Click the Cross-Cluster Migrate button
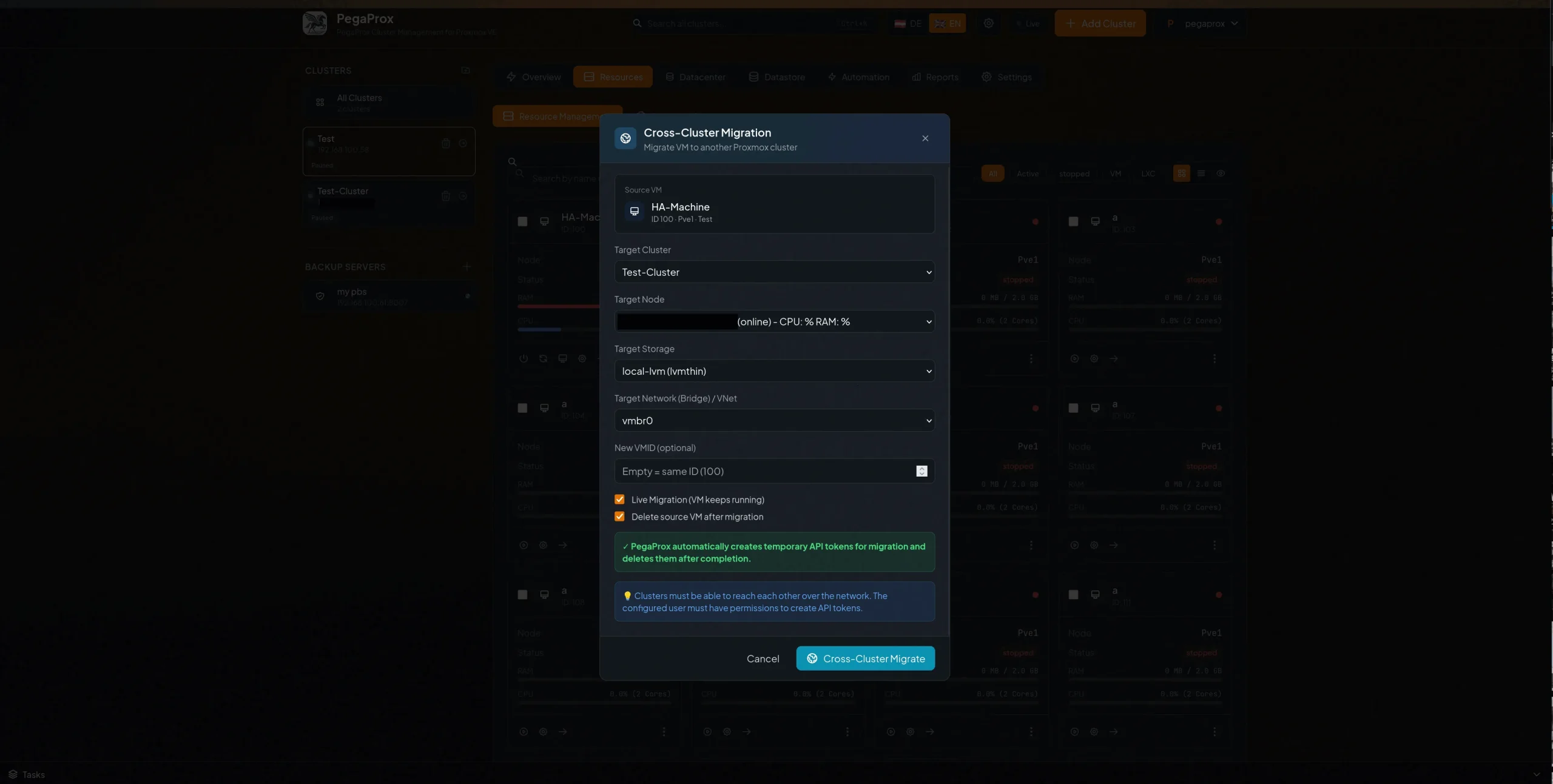Screen dimensions: 1553x784 click(x=865, y=658)
